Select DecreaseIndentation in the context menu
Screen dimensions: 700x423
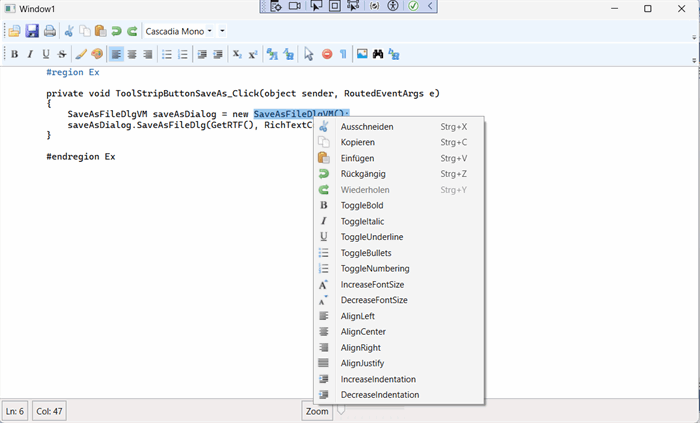pos(399,395)
